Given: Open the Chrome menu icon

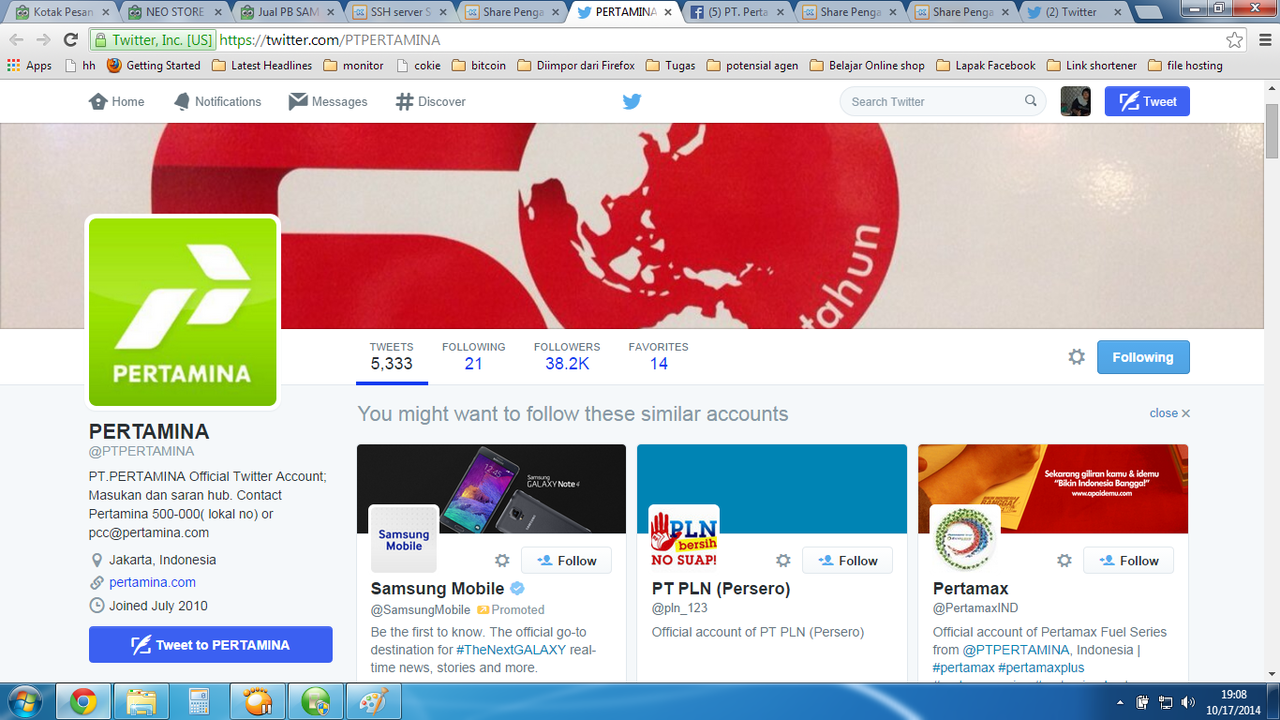Looking at the screenshot, I should [x=1263, y=40].
